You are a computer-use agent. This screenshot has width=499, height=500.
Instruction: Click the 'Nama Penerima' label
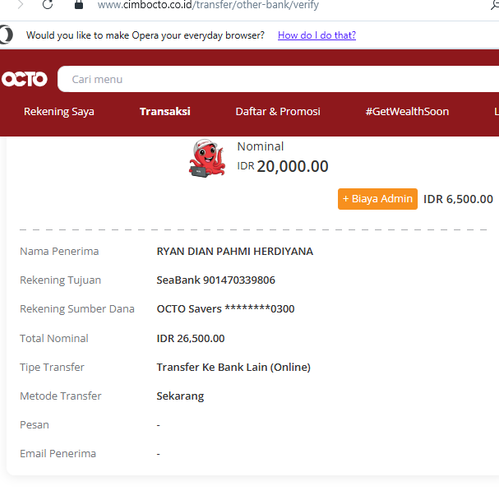click(59, 251)
